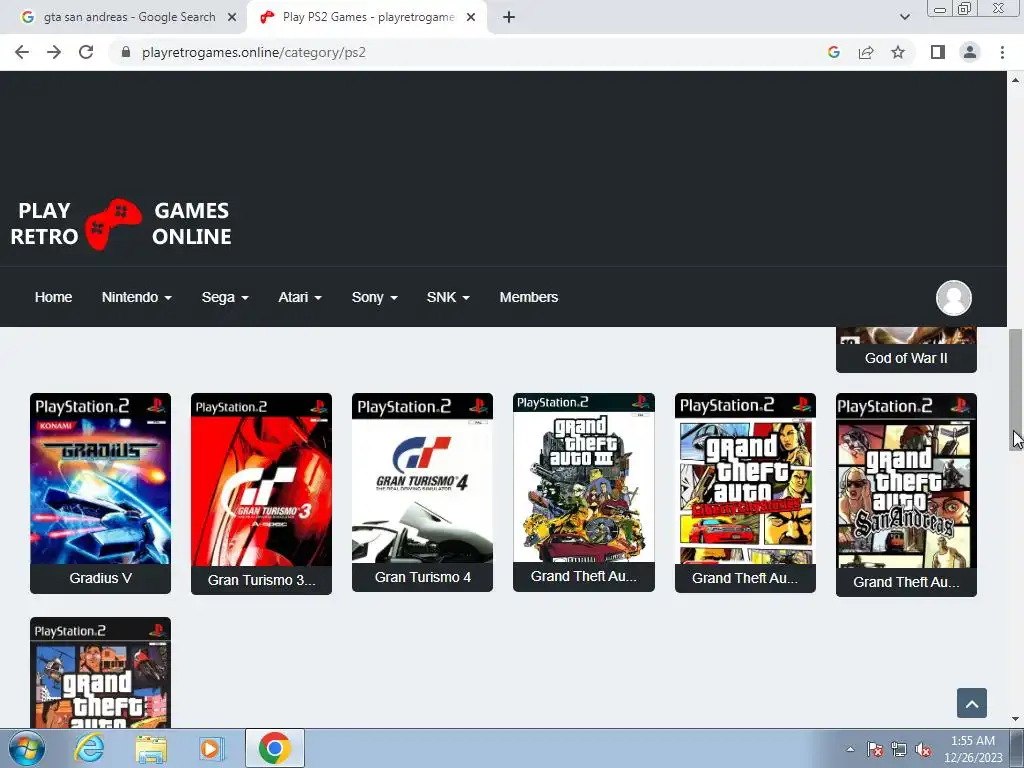Viewport: 1024px width, 768px height.
Task: Click the Gradius V title link
Action: [x=101, y=578]
